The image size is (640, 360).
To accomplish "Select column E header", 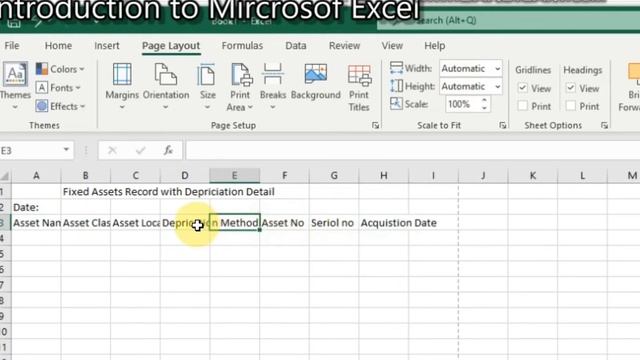I will (235, 176).
